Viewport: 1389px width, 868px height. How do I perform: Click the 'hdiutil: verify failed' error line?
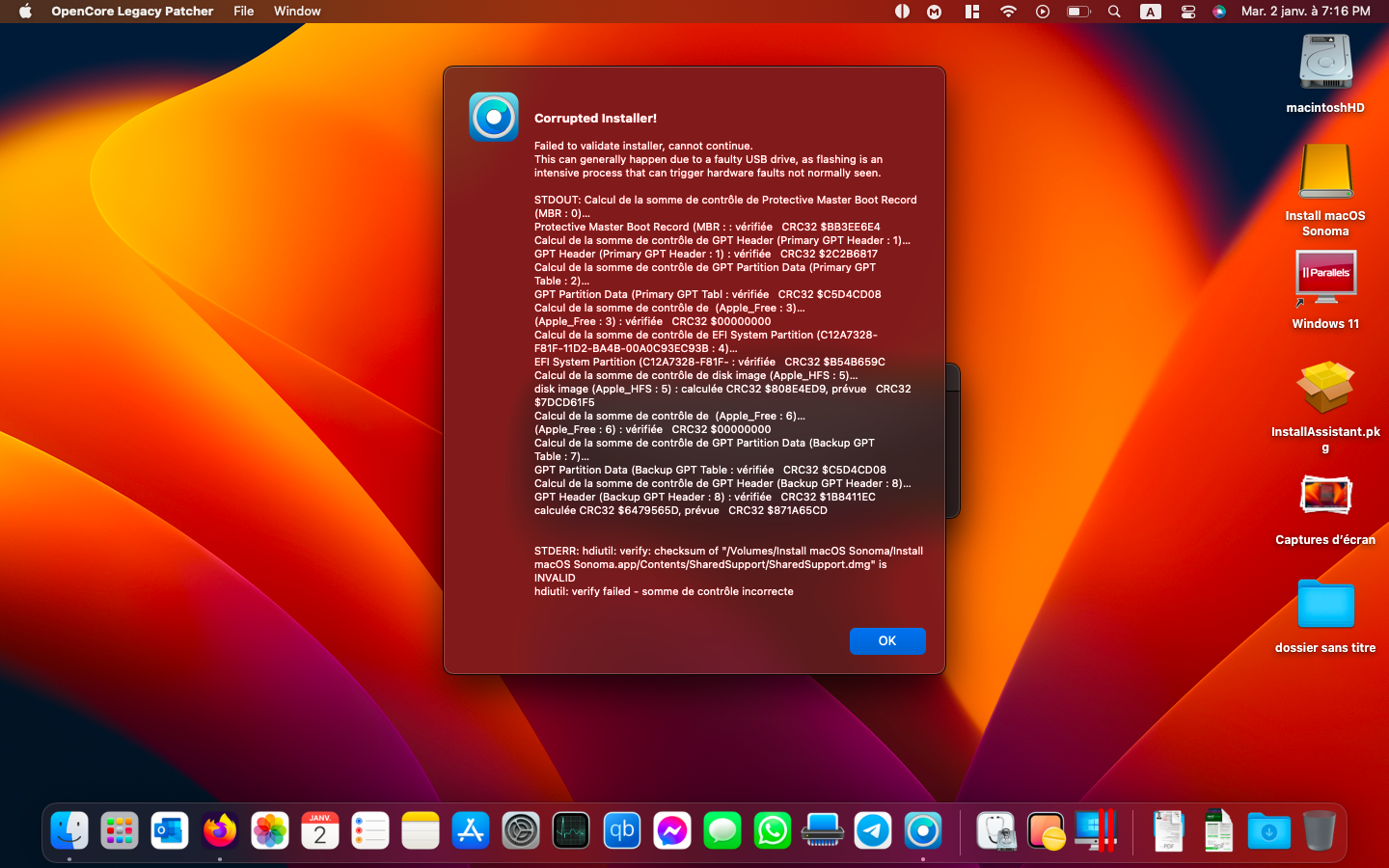[664, 592]
